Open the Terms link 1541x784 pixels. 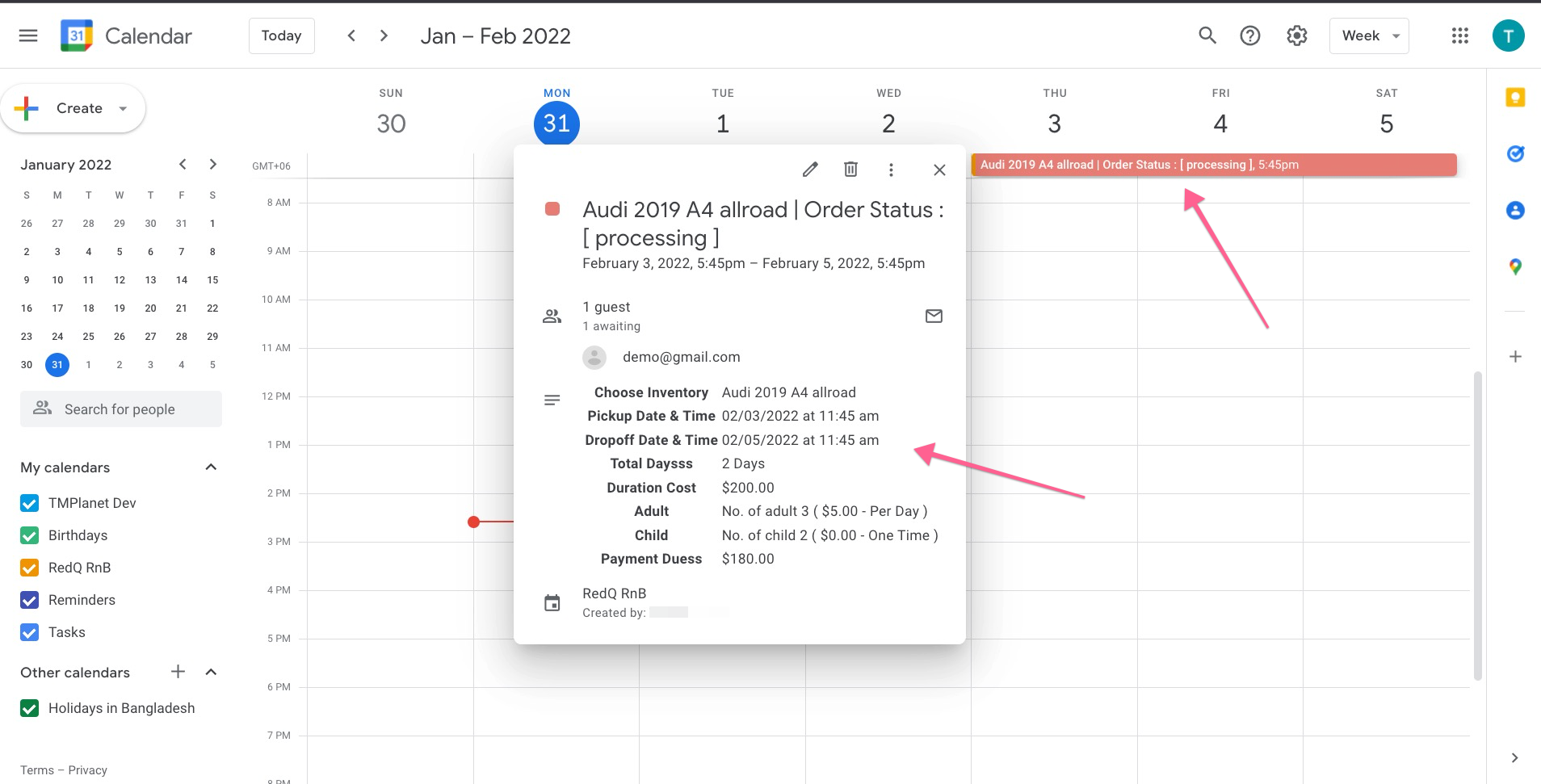[x=37, y=770]
